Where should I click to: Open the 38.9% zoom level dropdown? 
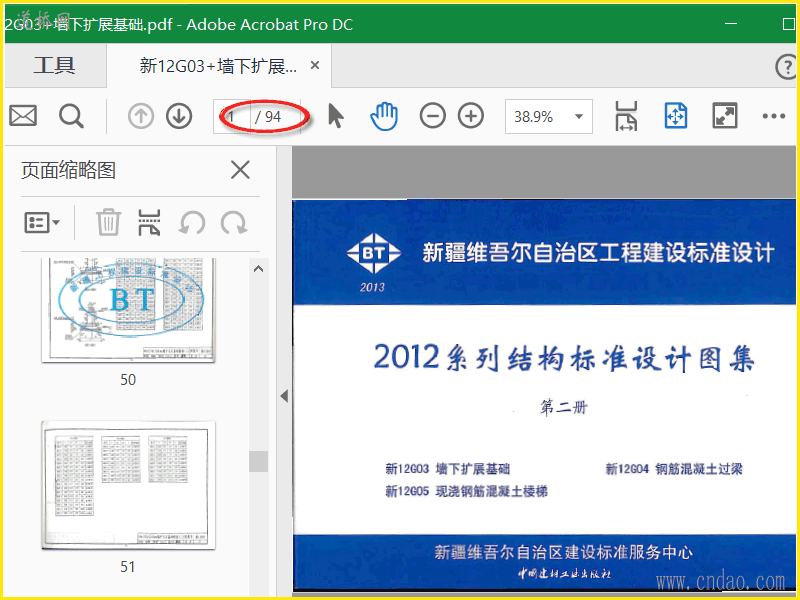click(549, 116)
